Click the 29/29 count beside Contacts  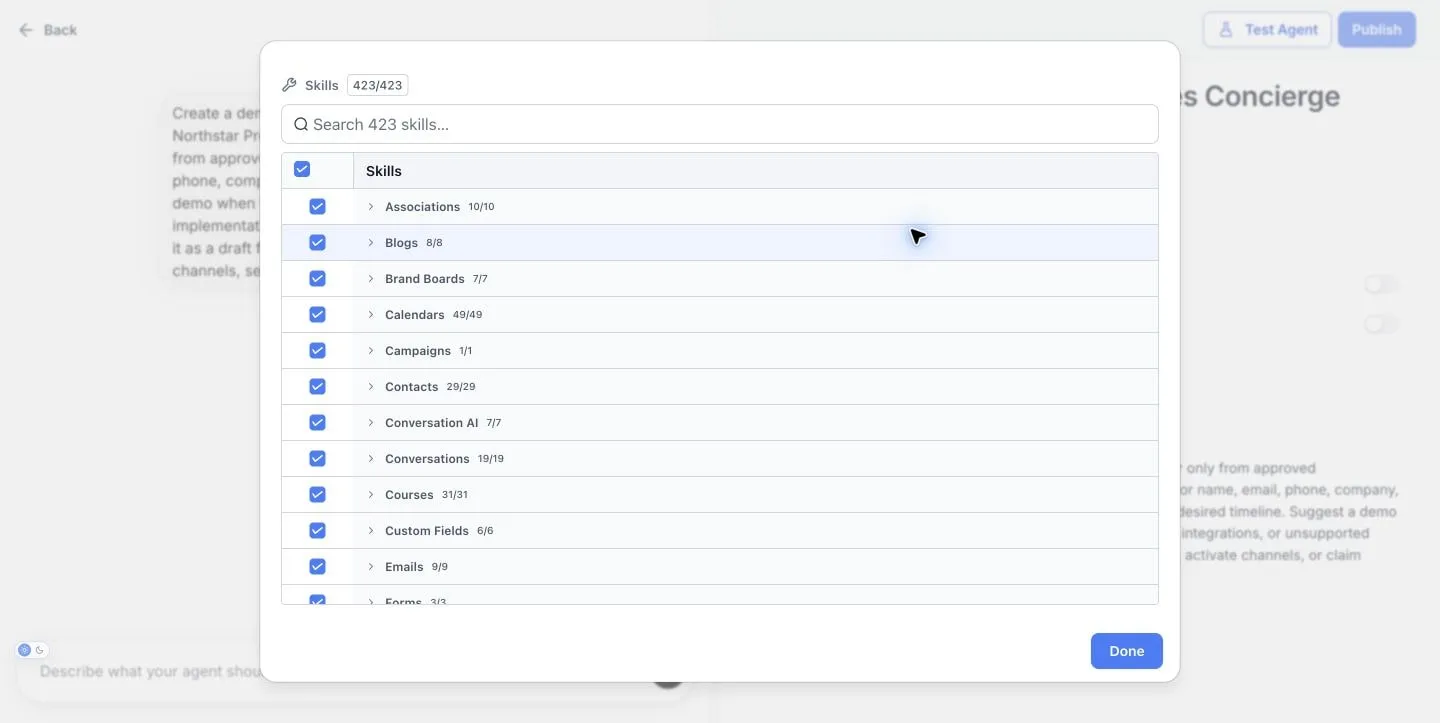[461, 387]
